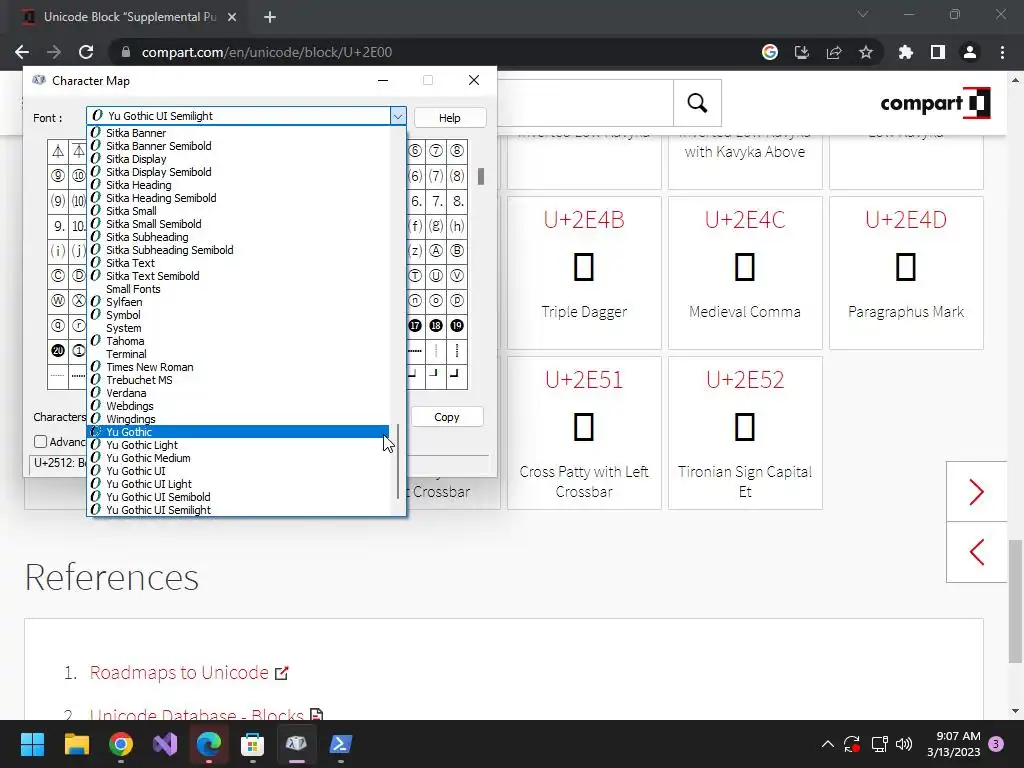The height and width of the screenshot is (768, 1024).
Task: Click the red previous-page arrow
Action: coord(976,552)
